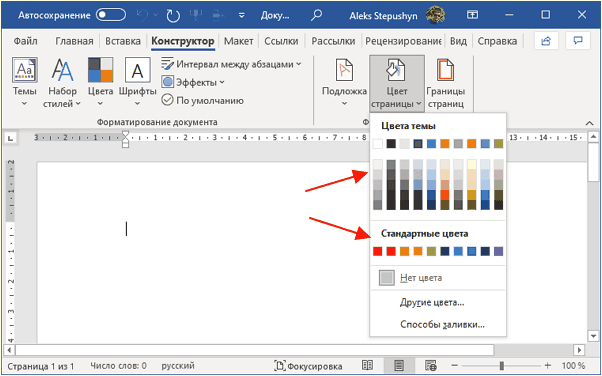Screen dimensions: 602x376
Task: Click horizontal scrollbar left arrow
Action: pyautogui.click(x=9, y=350)
